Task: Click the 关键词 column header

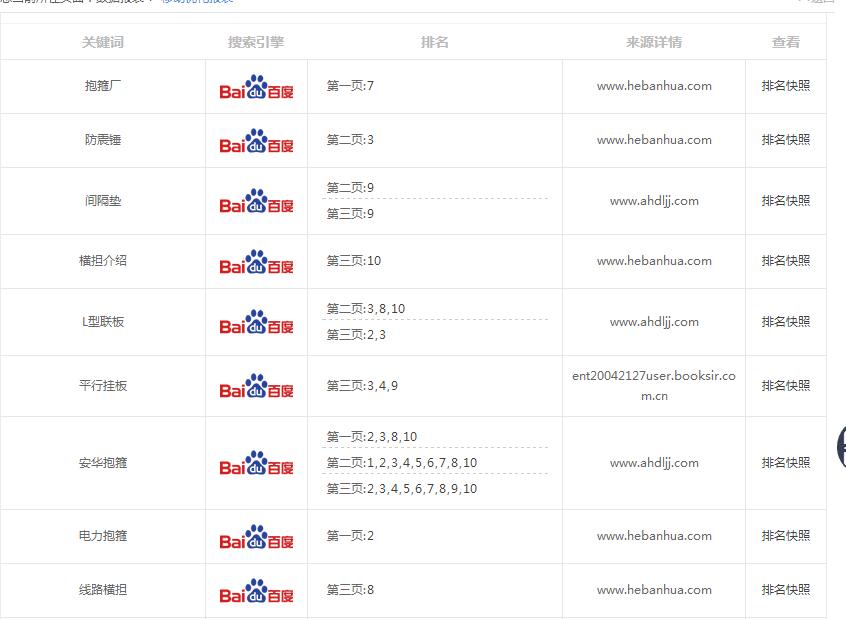Action: (103, 42)
